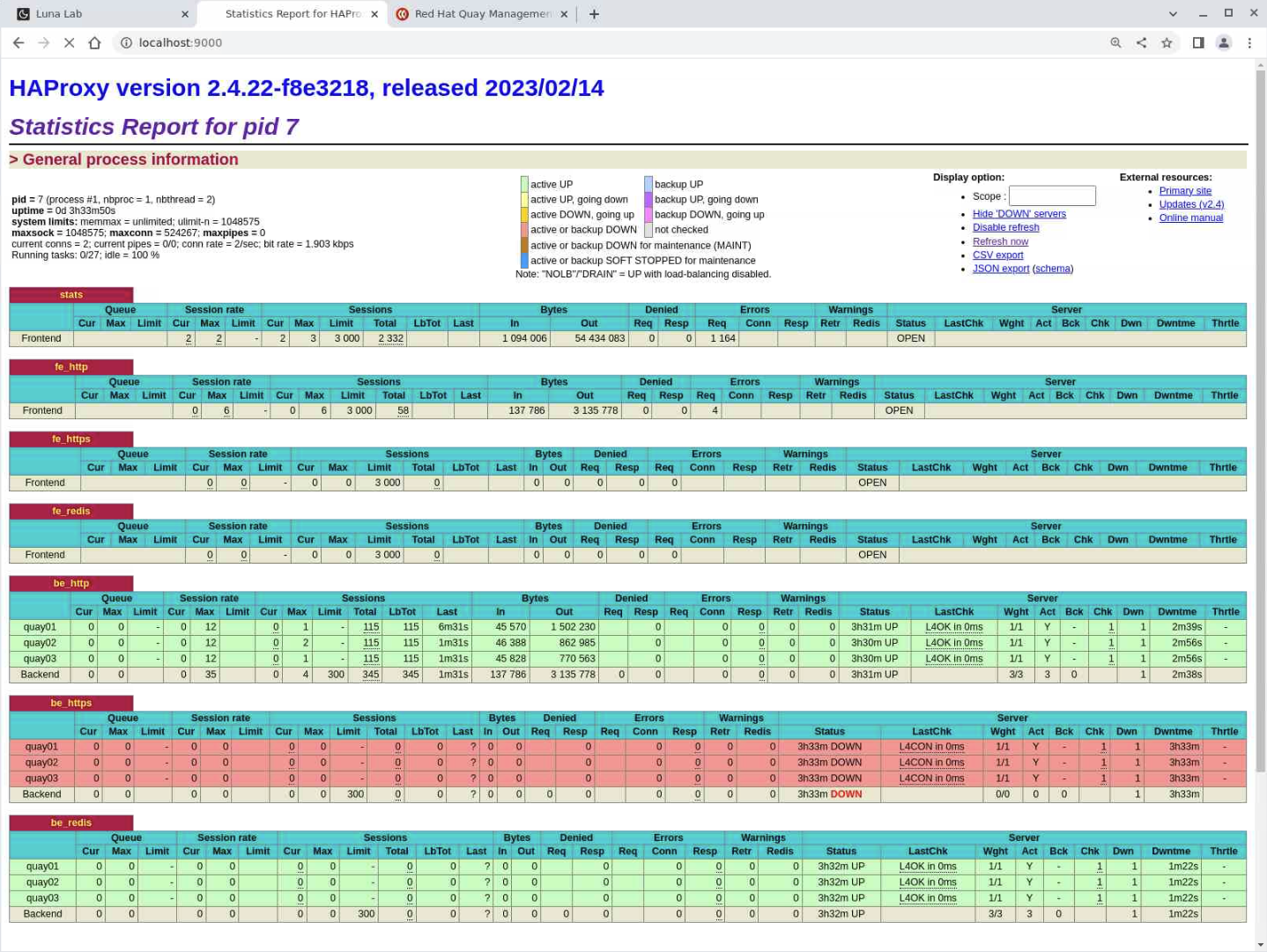Open the zoom magnifier icon in address bar
This screenshot has height=952, width=1267.
(1115, 42)
